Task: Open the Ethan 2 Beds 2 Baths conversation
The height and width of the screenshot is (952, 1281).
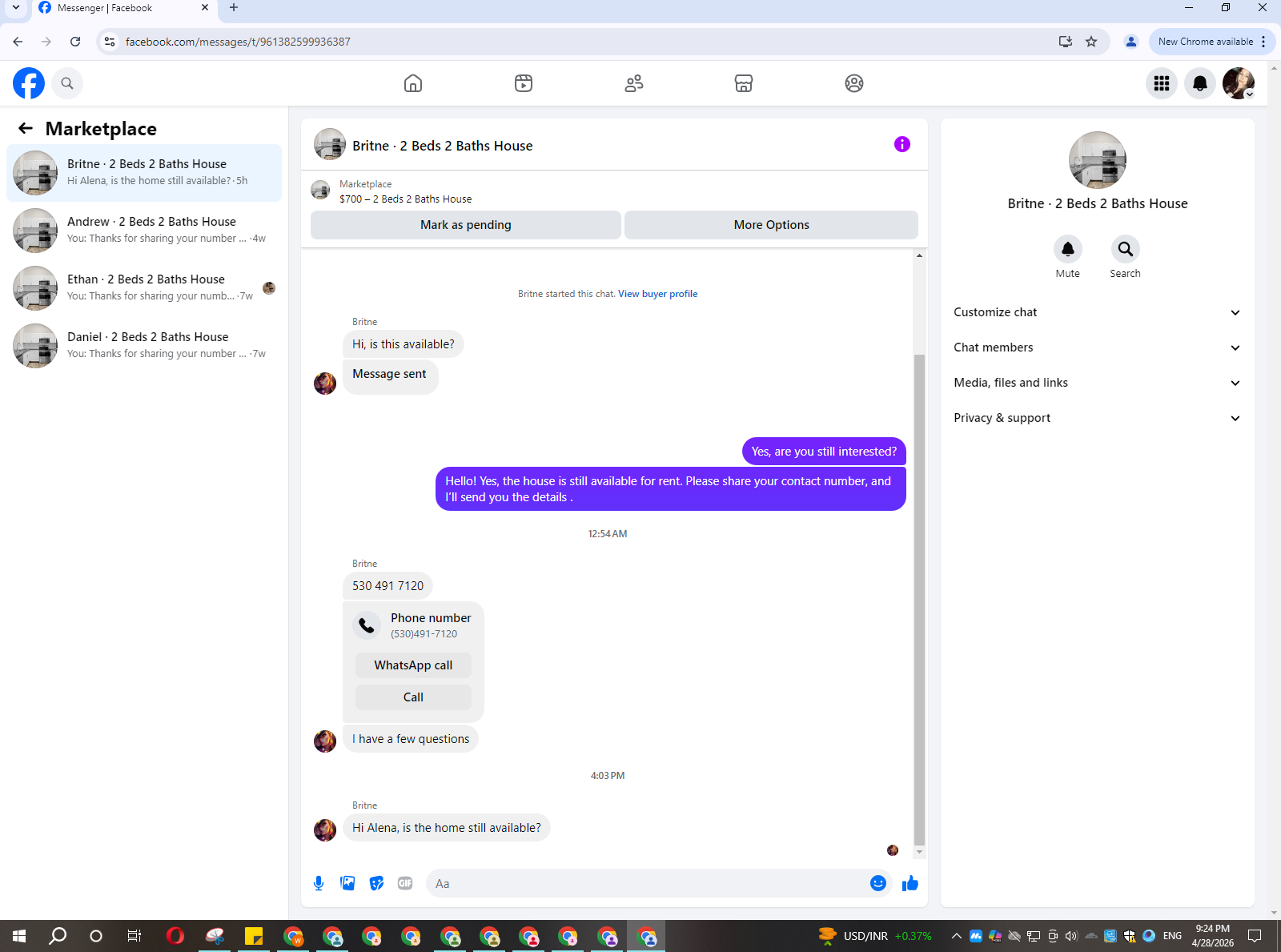Action: pyautogui.click(x=144, y=288)
